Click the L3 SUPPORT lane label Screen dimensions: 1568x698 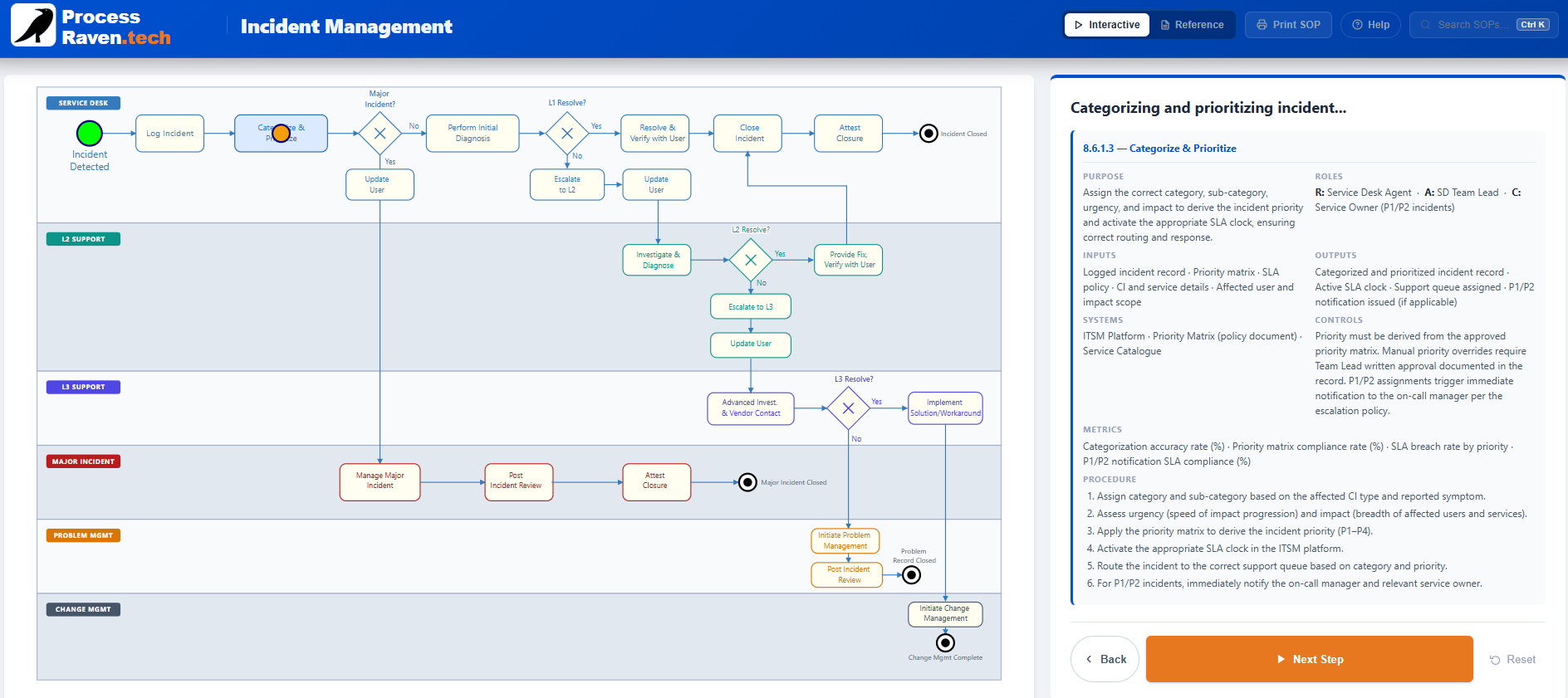(x=83, y=387)
